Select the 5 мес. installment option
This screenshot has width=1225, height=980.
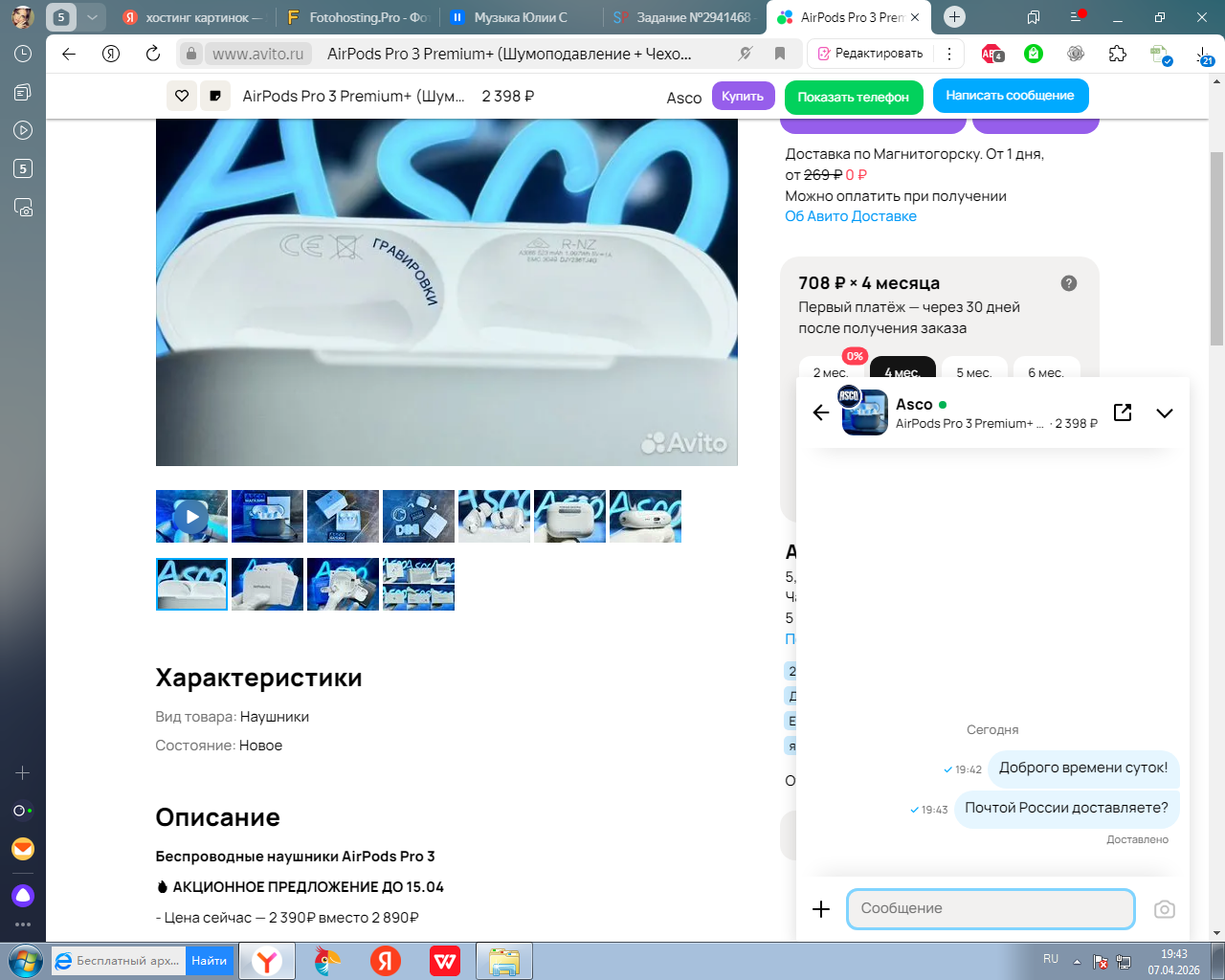(974, 370)
